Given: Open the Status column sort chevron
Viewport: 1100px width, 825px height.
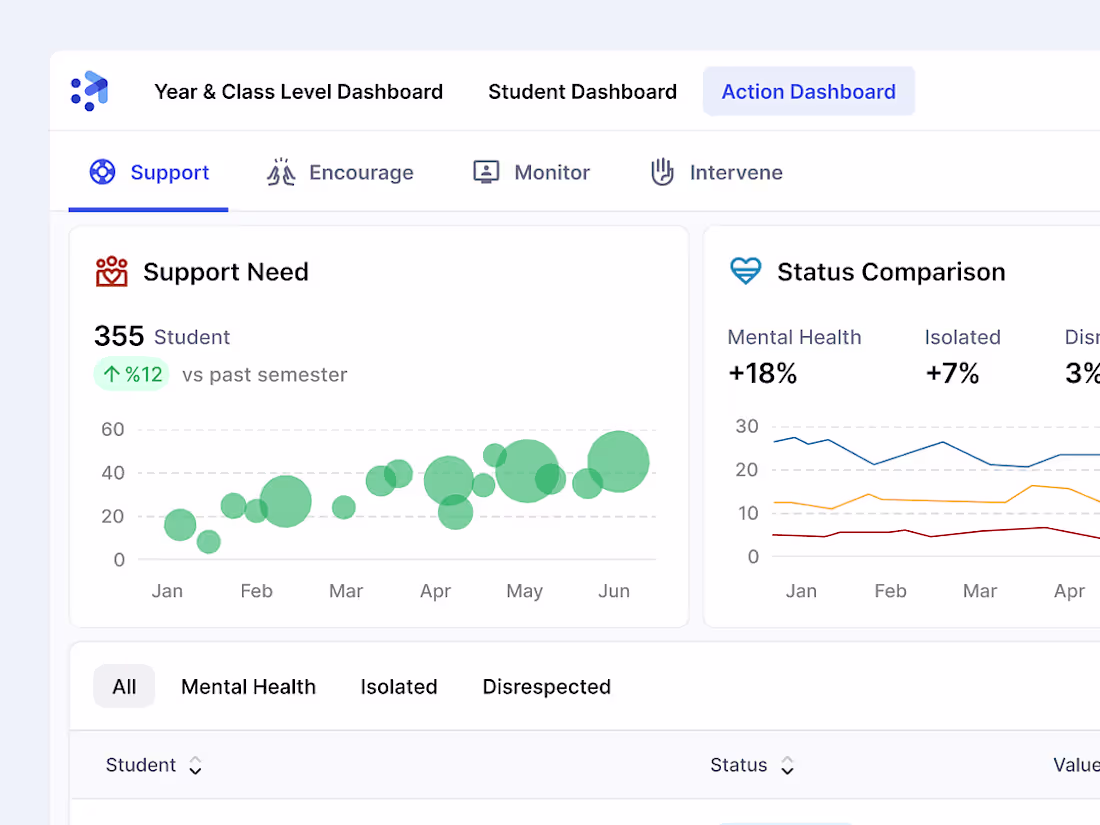Looking at the screenshot, I should click(787, 765).
